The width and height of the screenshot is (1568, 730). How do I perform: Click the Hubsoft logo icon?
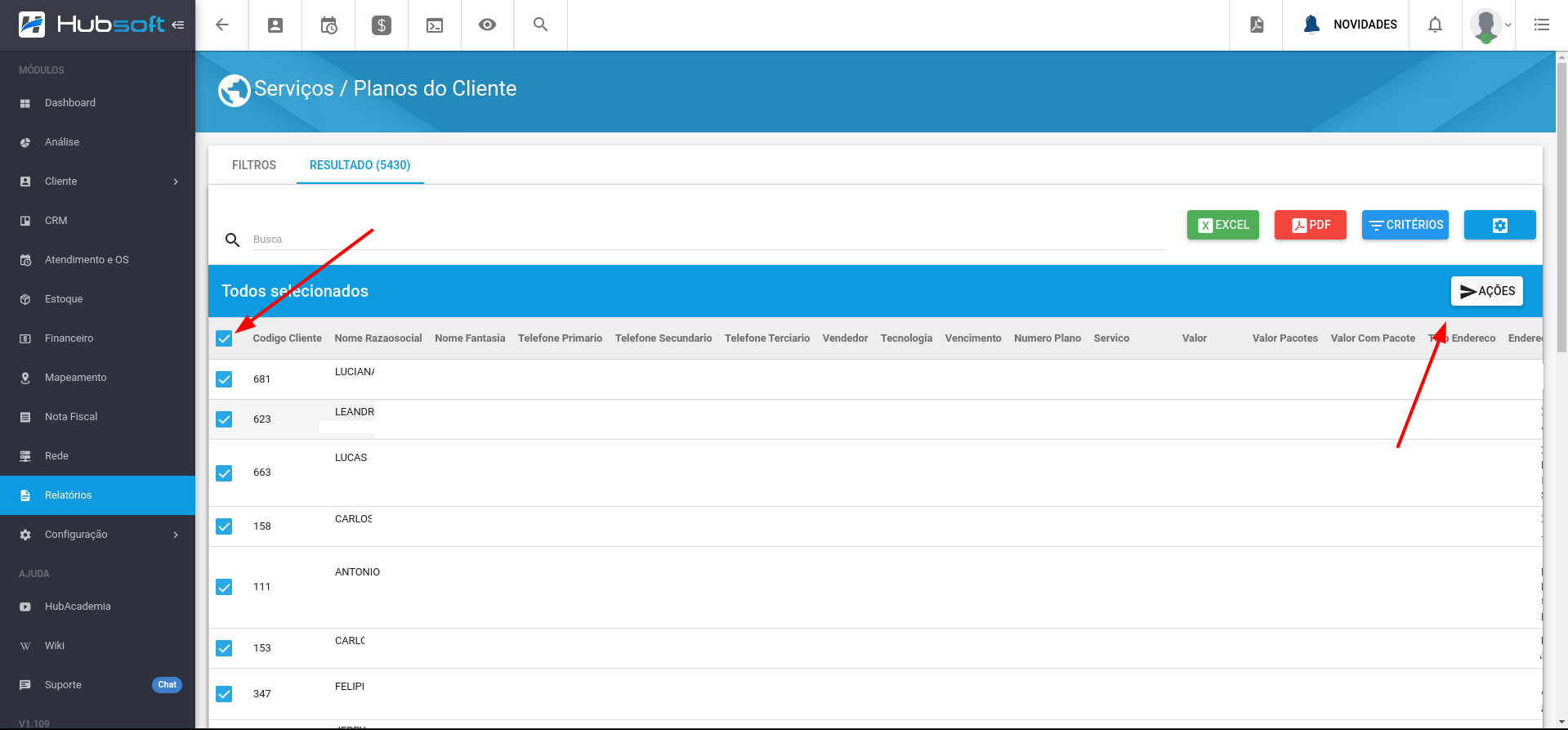(x=32, y=25)
